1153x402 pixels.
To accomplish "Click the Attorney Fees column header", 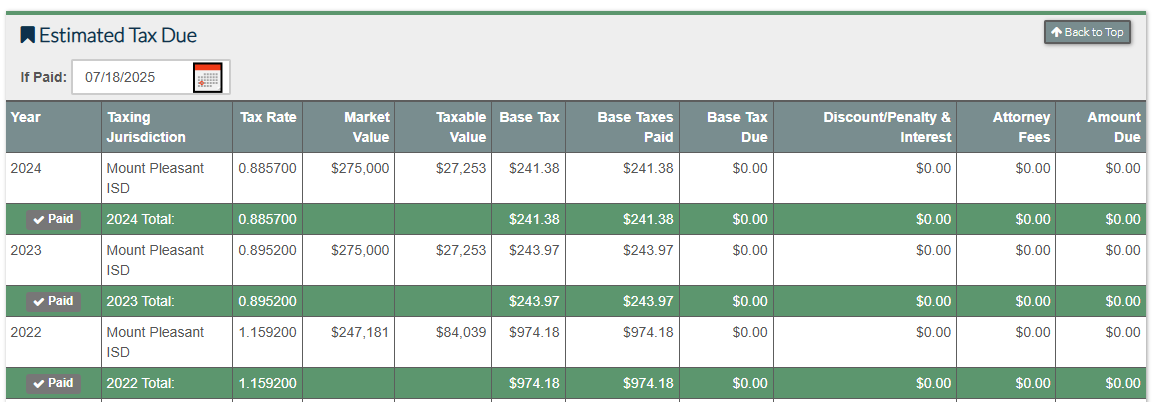I will 1021,127.
